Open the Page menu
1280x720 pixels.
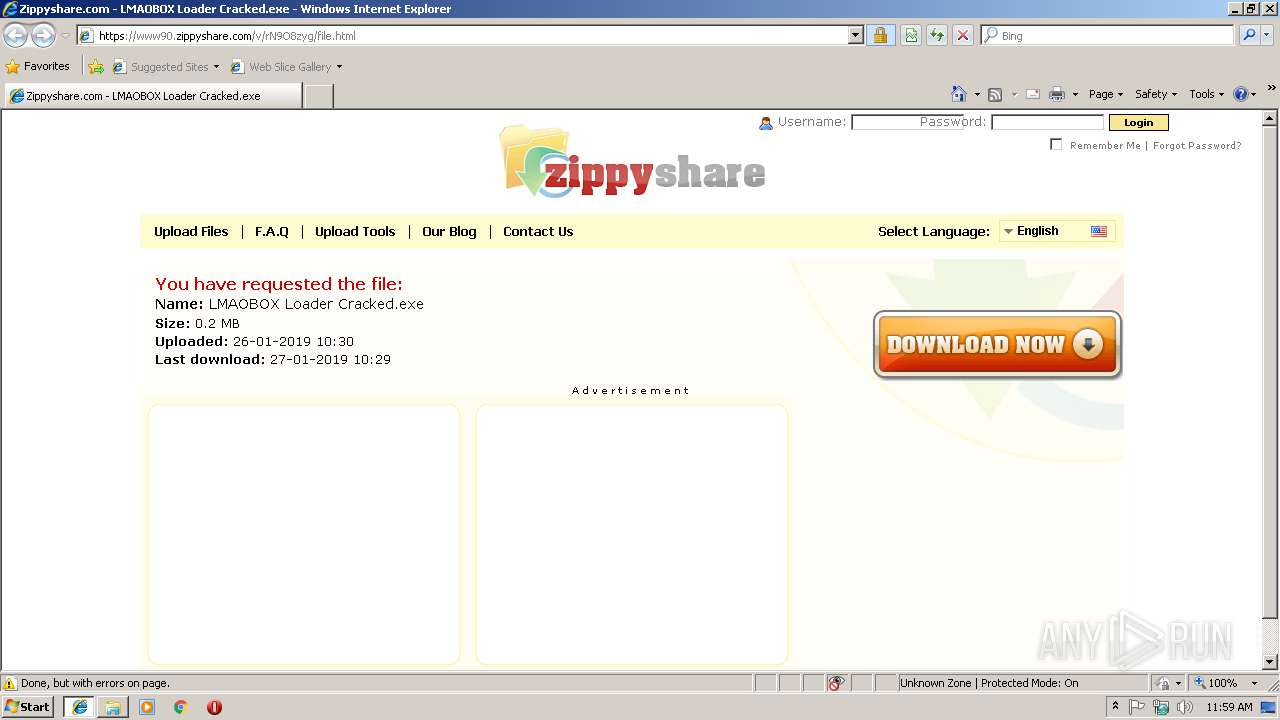point(1106,94)
